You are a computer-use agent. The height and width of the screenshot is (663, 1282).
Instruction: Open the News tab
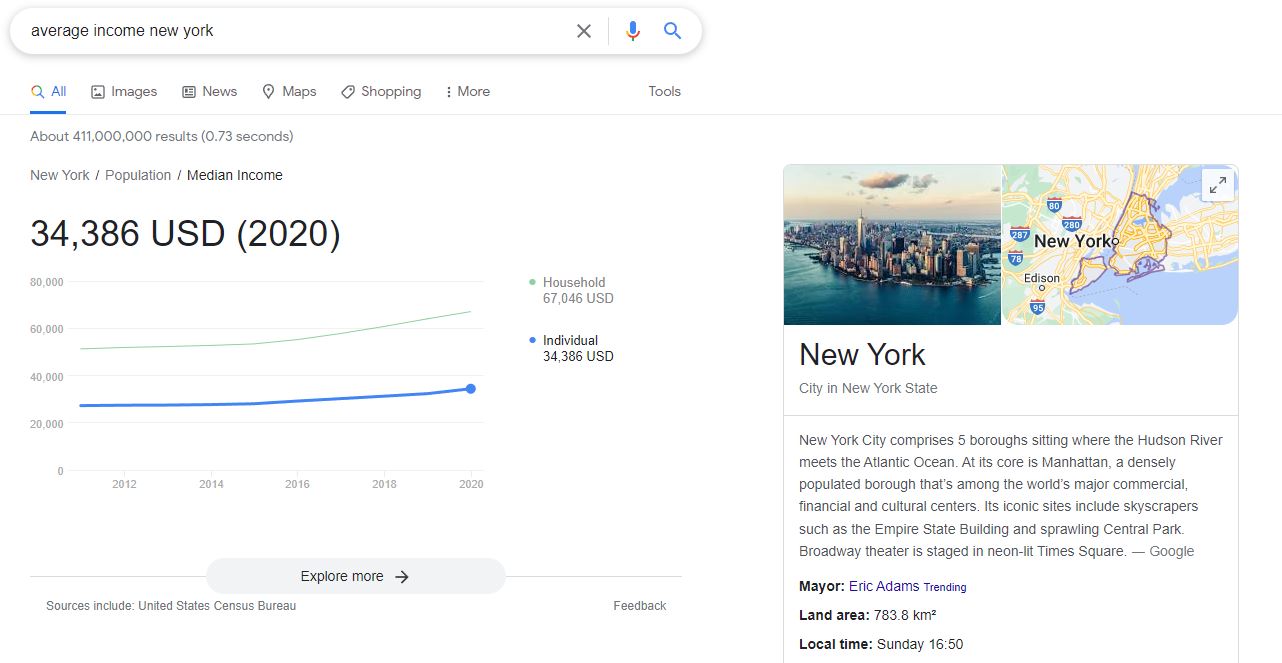pyautogui.click(x=210, y=92)
